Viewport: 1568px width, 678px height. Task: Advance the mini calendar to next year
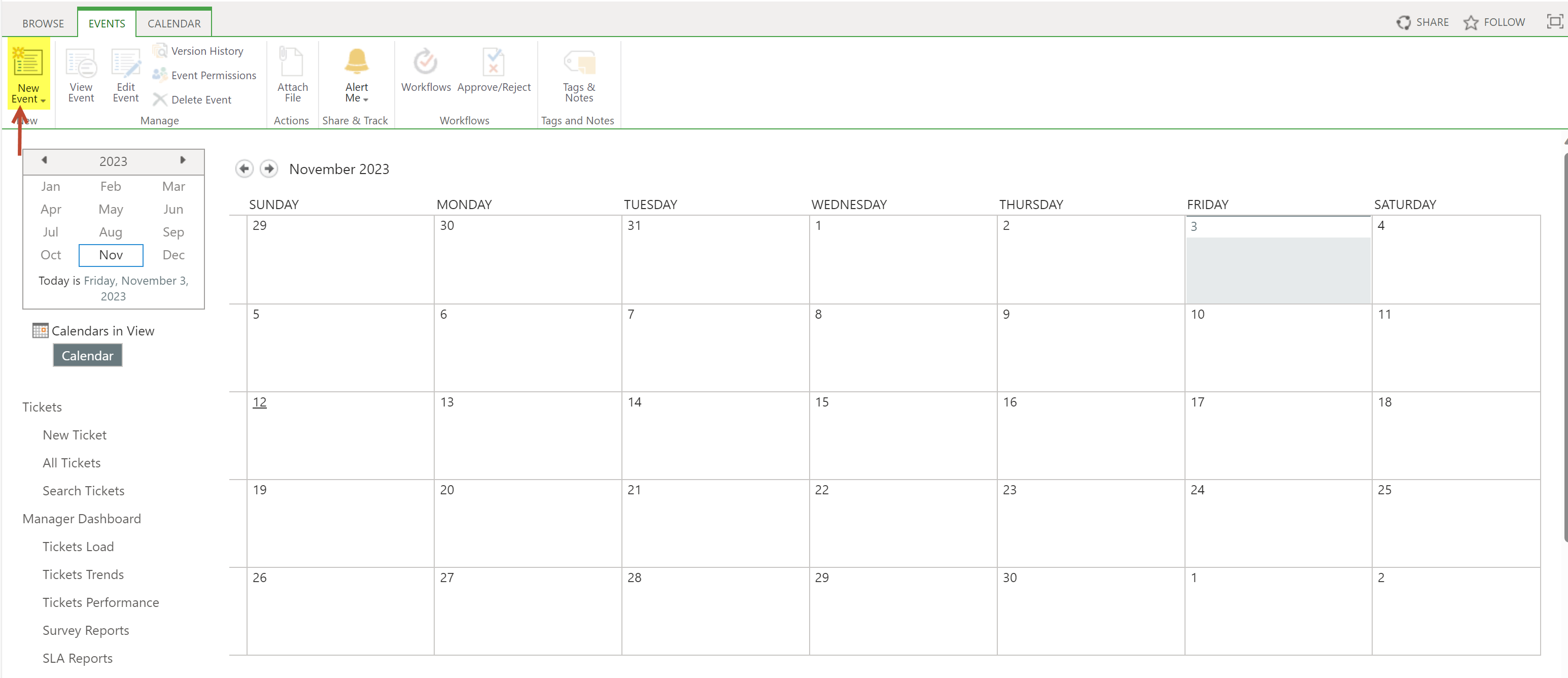click(182, 160)
